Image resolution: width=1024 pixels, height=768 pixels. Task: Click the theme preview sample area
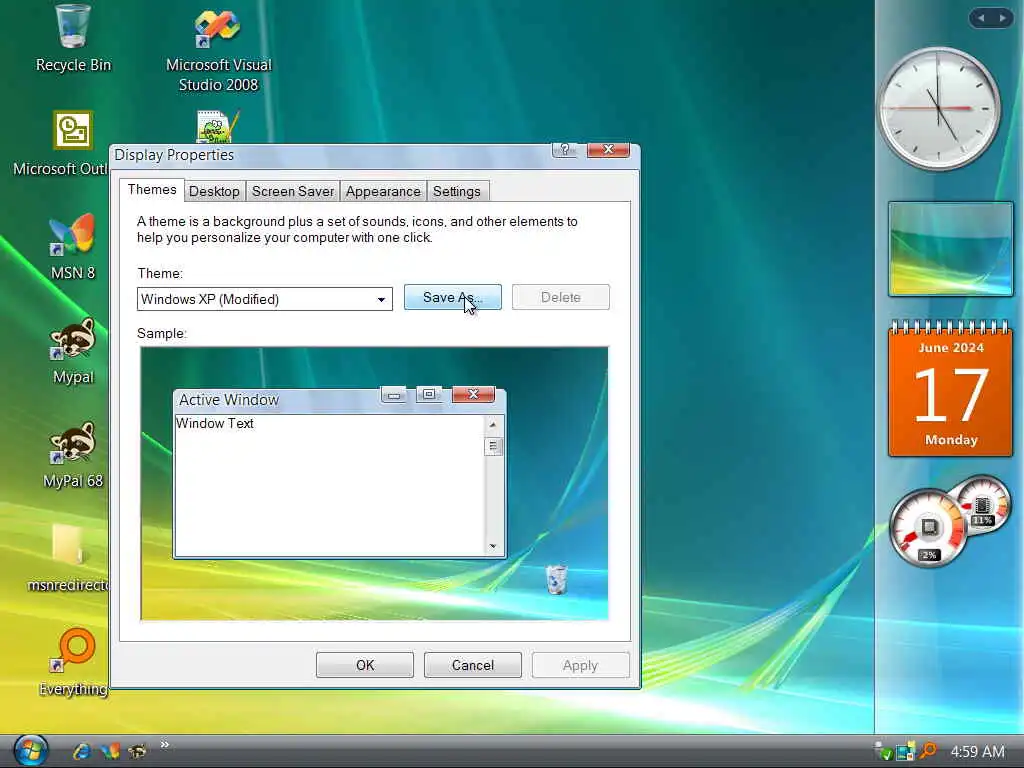click(374, 483)
